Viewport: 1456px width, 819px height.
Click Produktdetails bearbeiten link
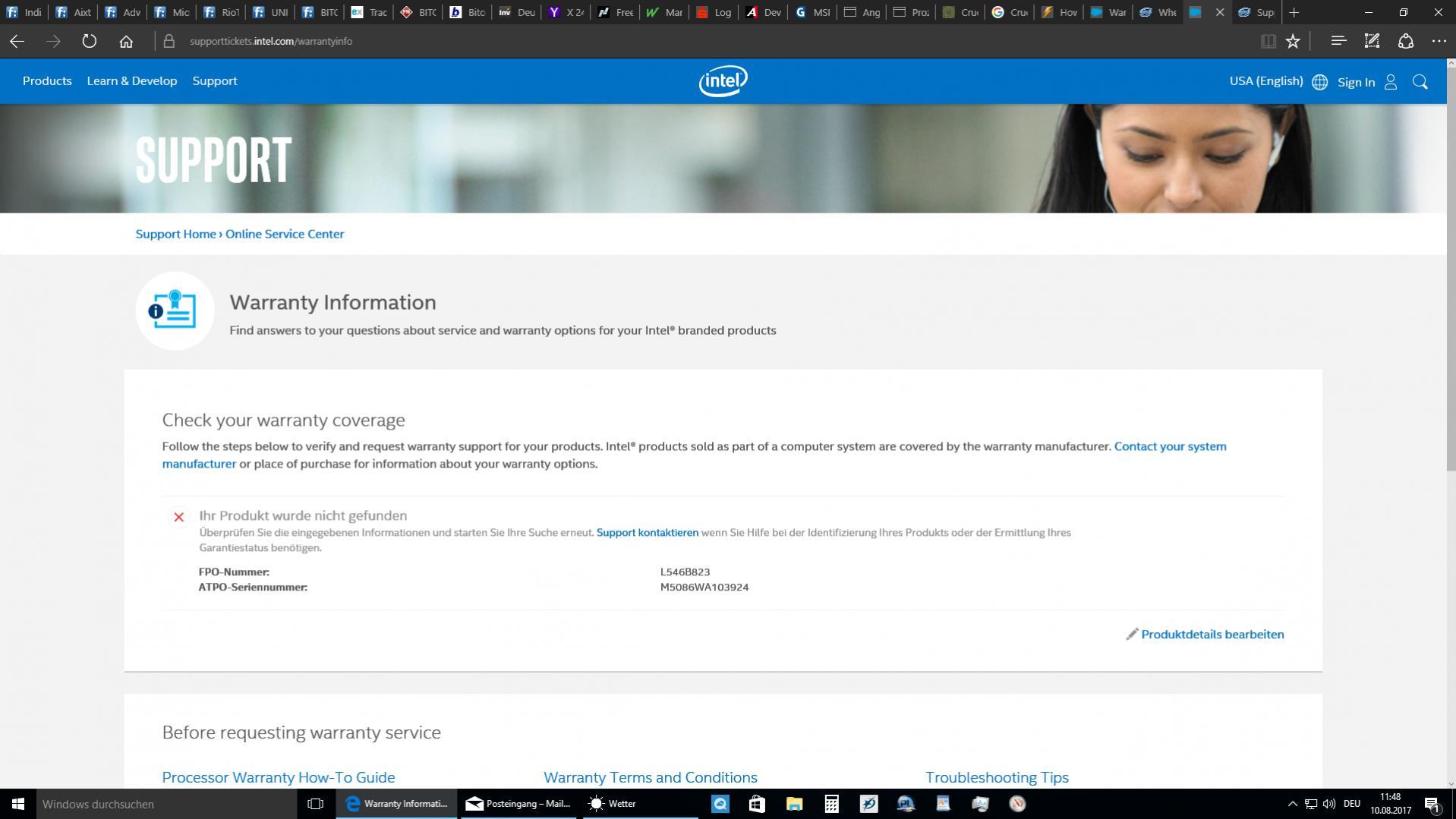coord(1205,635)
